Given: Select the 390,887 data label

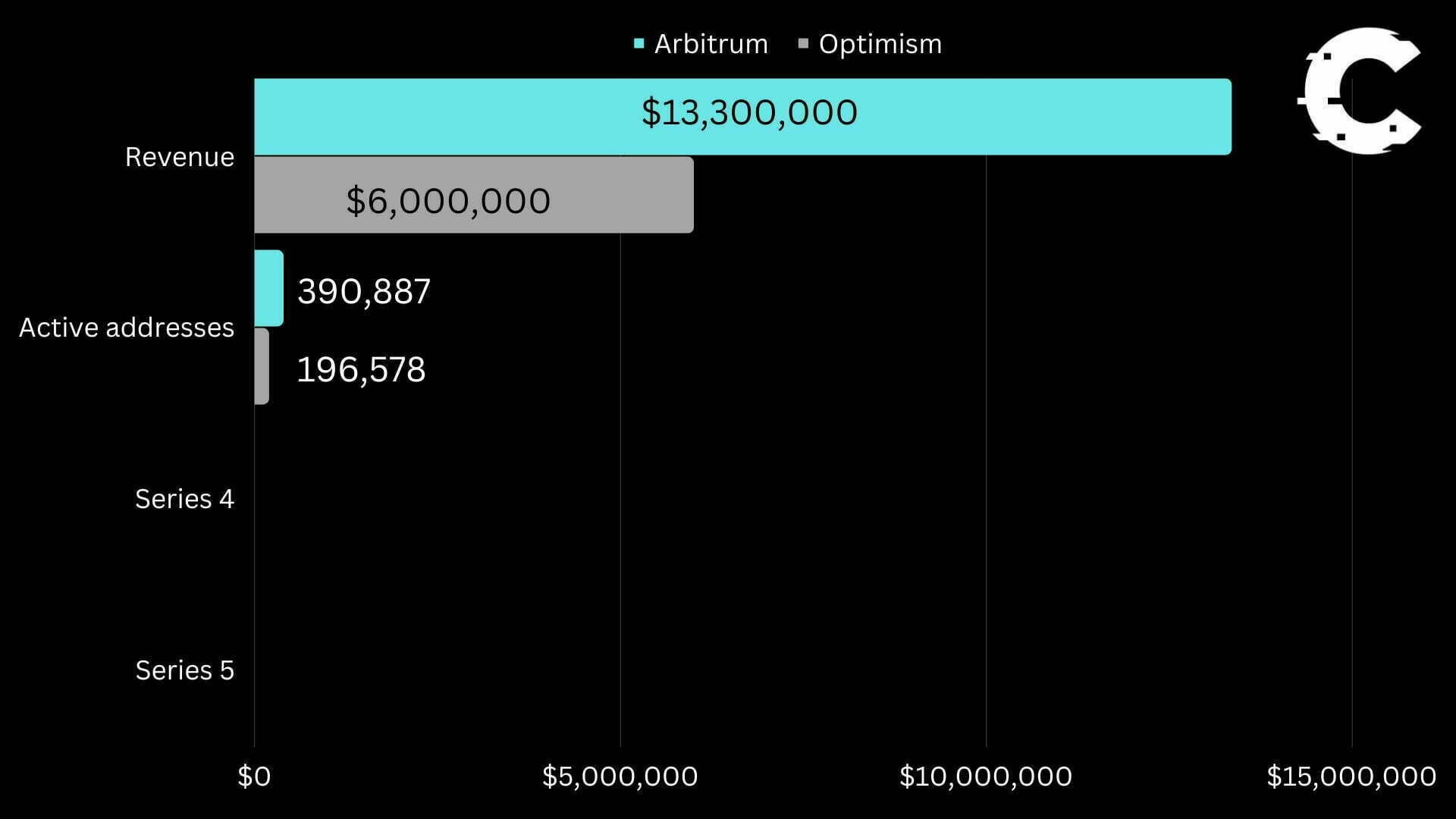Looking at the screenshot, I should point(364,292).
